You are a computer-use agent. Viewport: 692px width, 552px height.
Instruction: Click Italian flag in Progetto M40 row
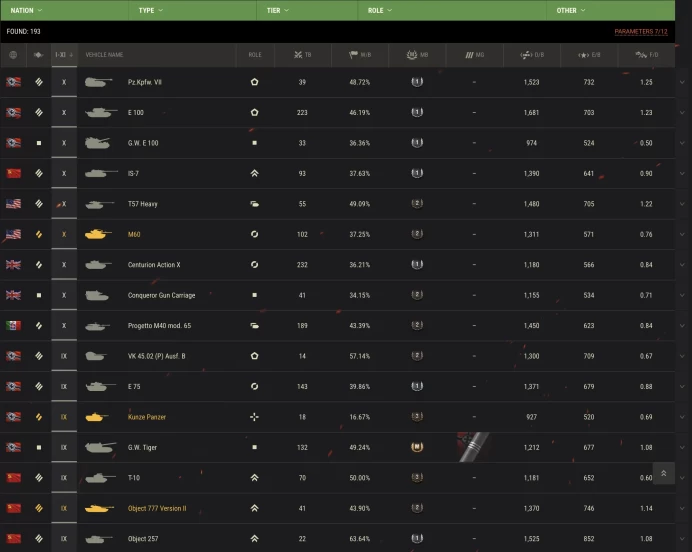13,326
